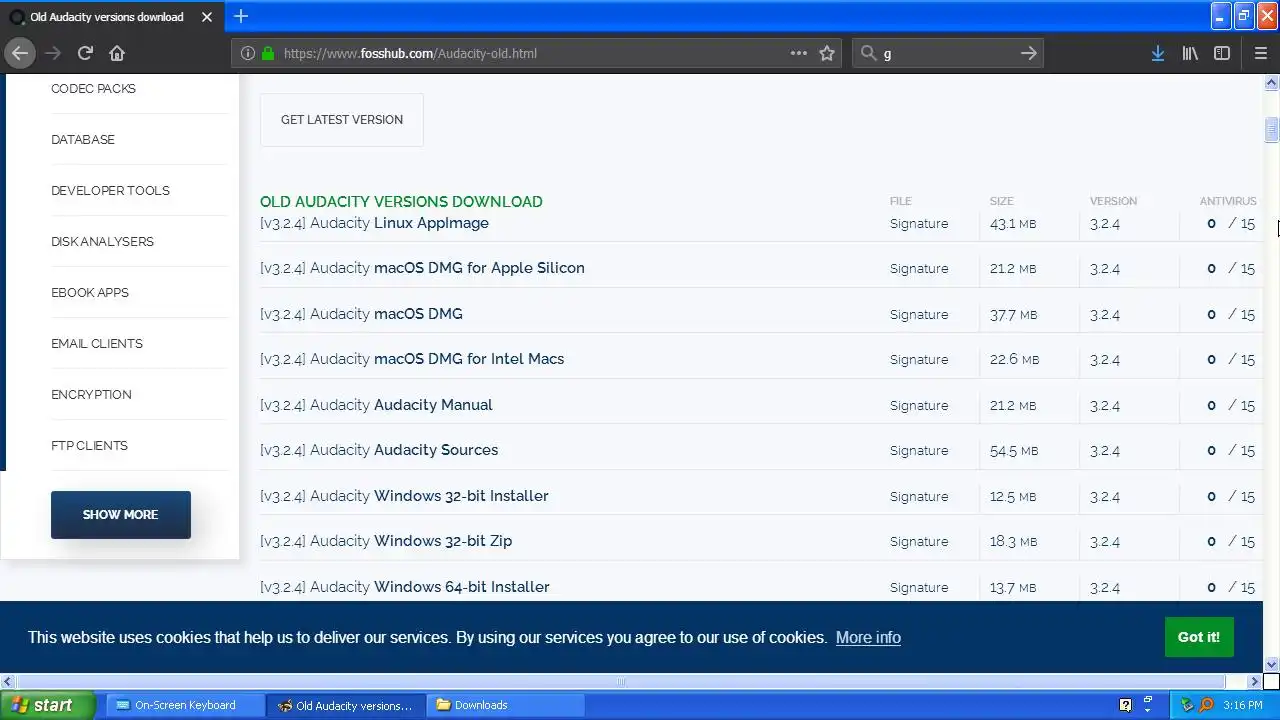Screen dimensions: 1280x720
Task: Open the Windows Start button
Action: coord(48,705)
